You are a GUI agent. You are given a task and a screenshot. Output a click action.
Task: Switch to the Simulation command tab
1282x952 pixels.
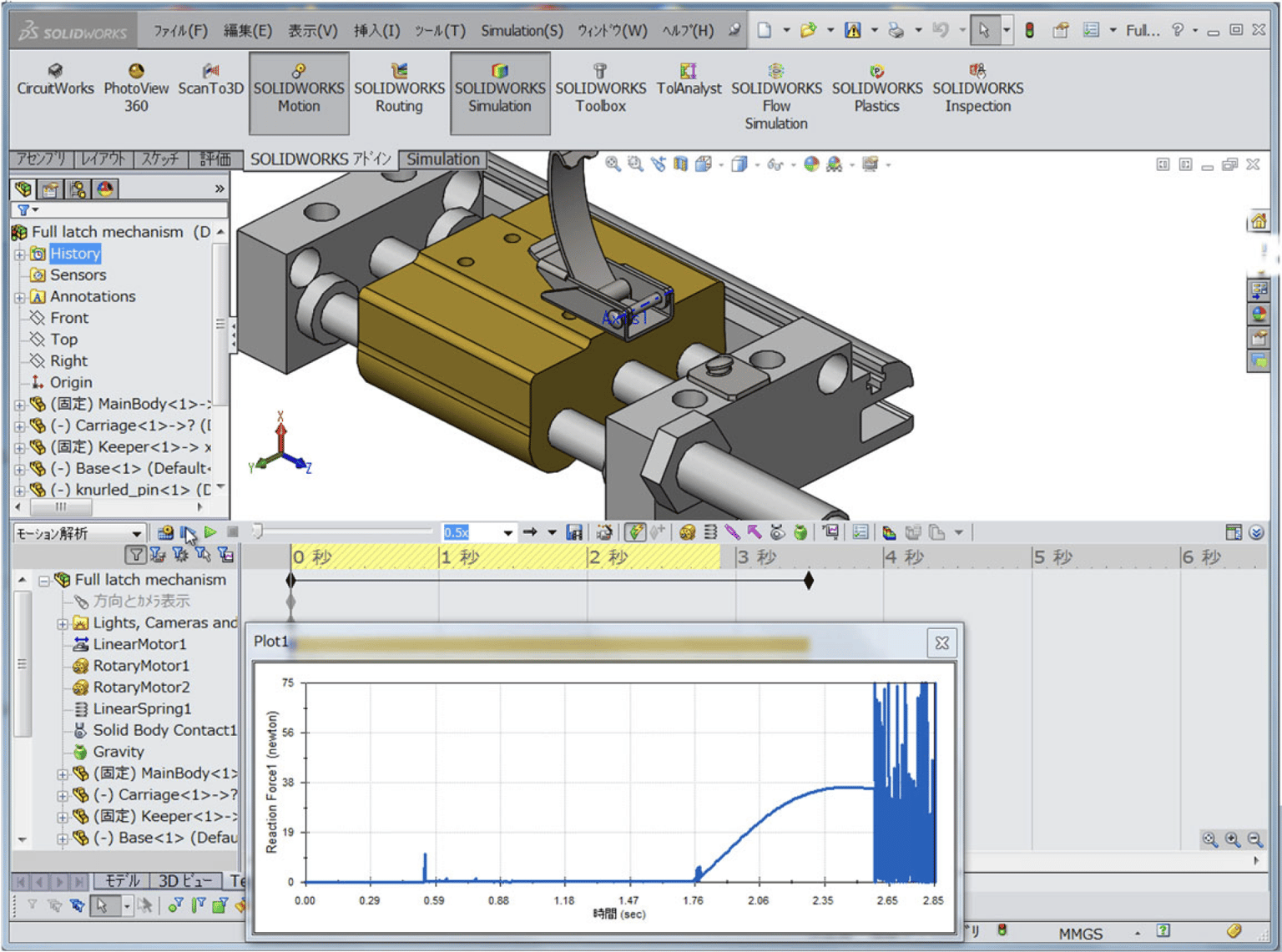click(x=443, y=159)
